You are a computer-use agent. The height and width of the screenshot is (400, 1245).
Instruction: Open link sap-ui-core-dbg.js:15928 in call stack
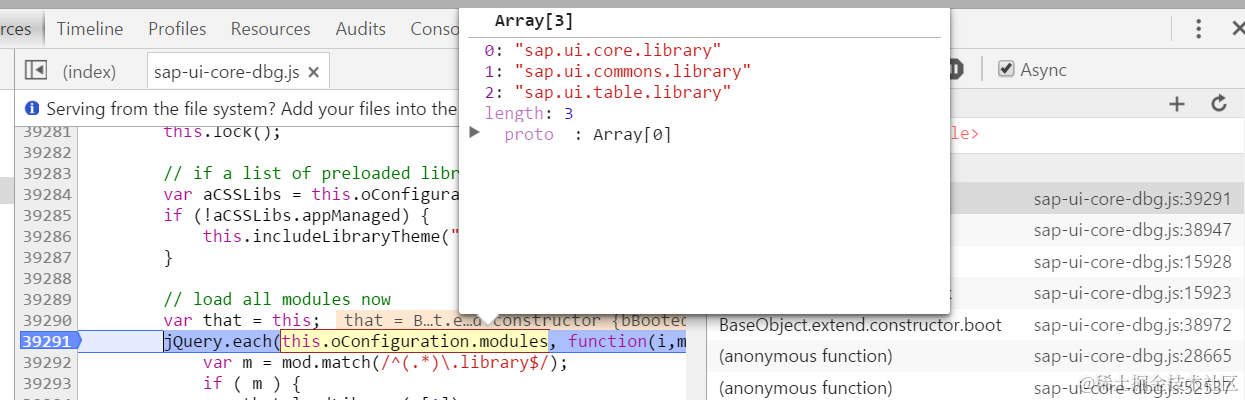pos(1133,262)
